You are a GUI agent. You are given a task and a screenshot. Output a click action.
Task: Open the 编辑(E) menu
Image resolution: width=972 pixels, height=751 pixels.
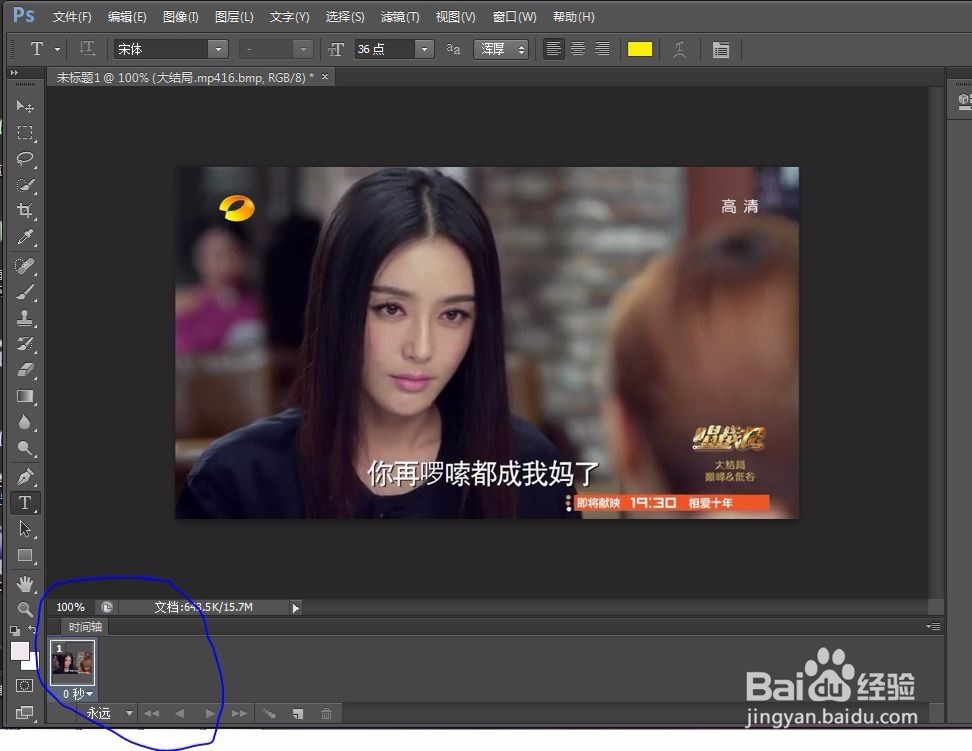pos(127,17)
